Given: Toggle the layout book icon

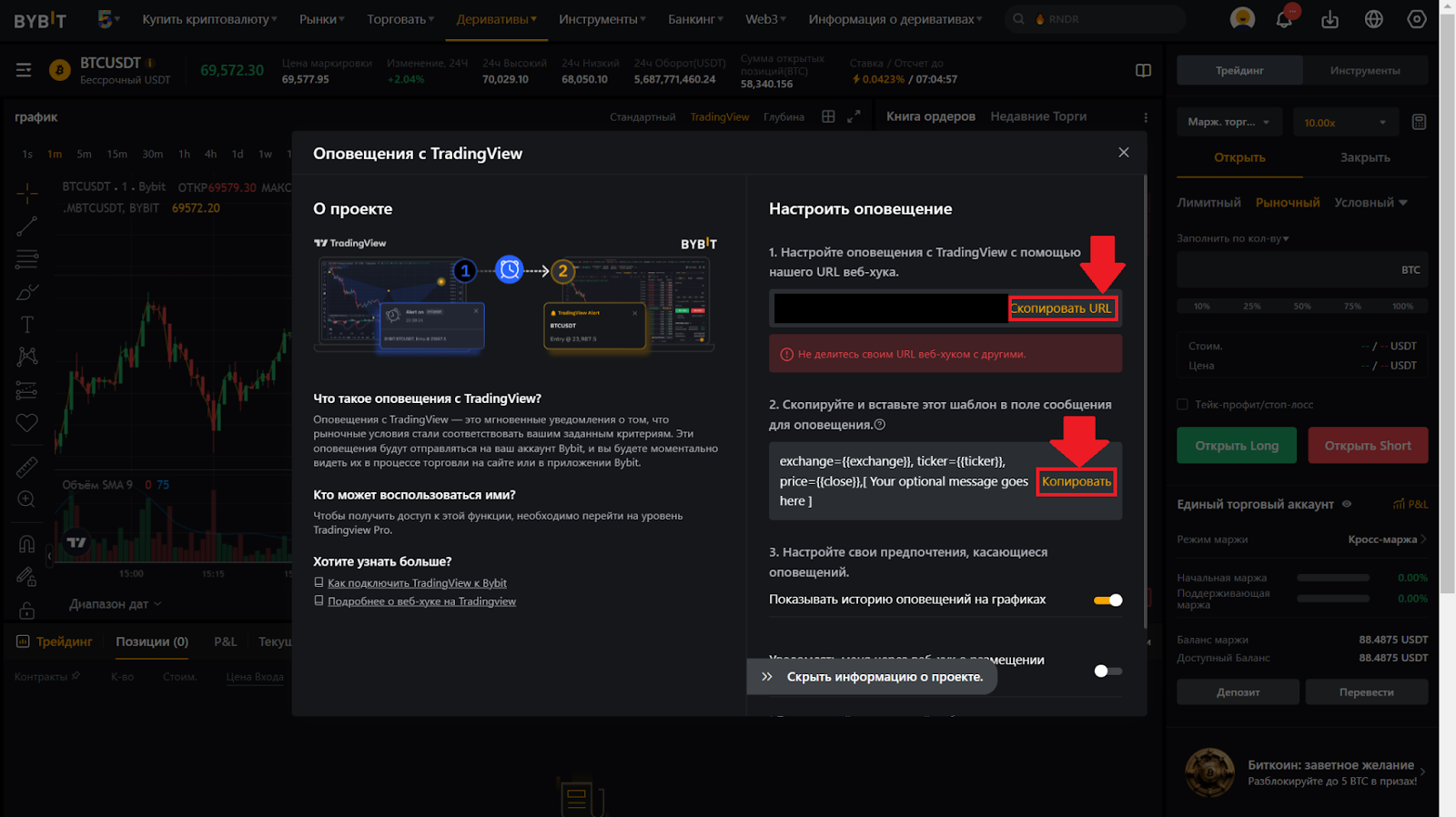Looking at the screenshot, I should (1144, 70).
